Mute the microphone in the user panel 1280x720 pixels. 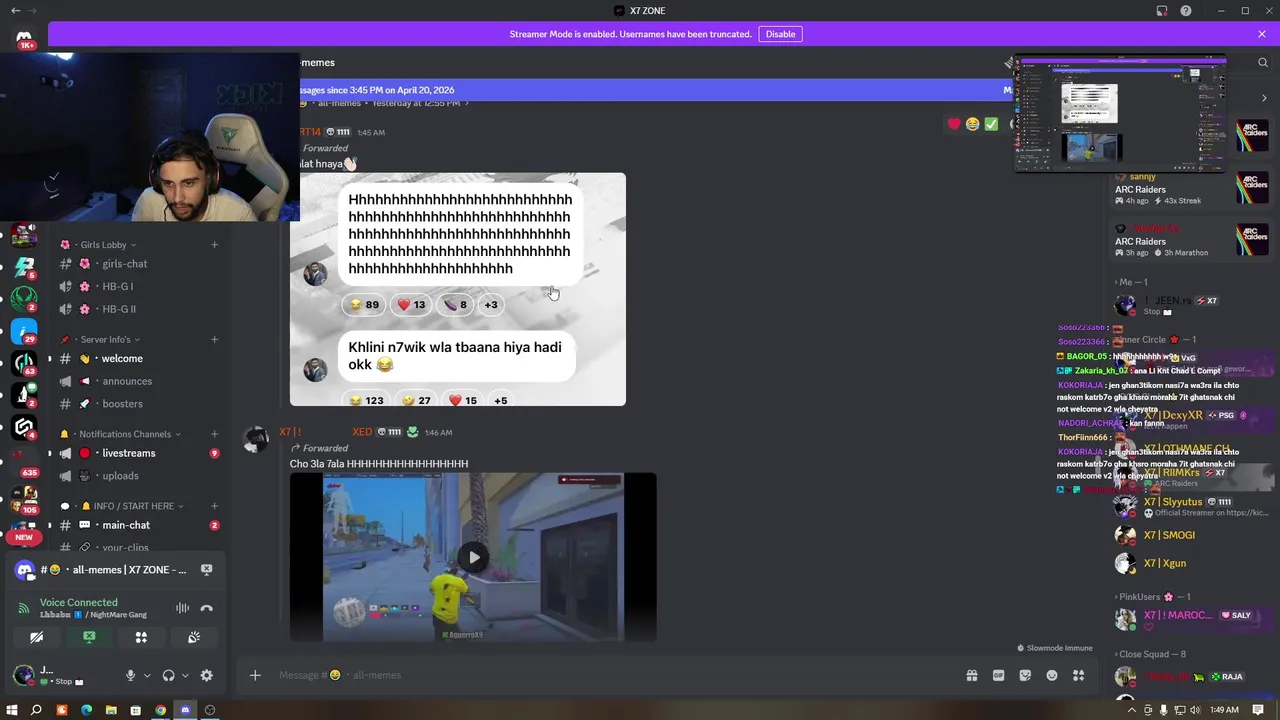point(130,675)
